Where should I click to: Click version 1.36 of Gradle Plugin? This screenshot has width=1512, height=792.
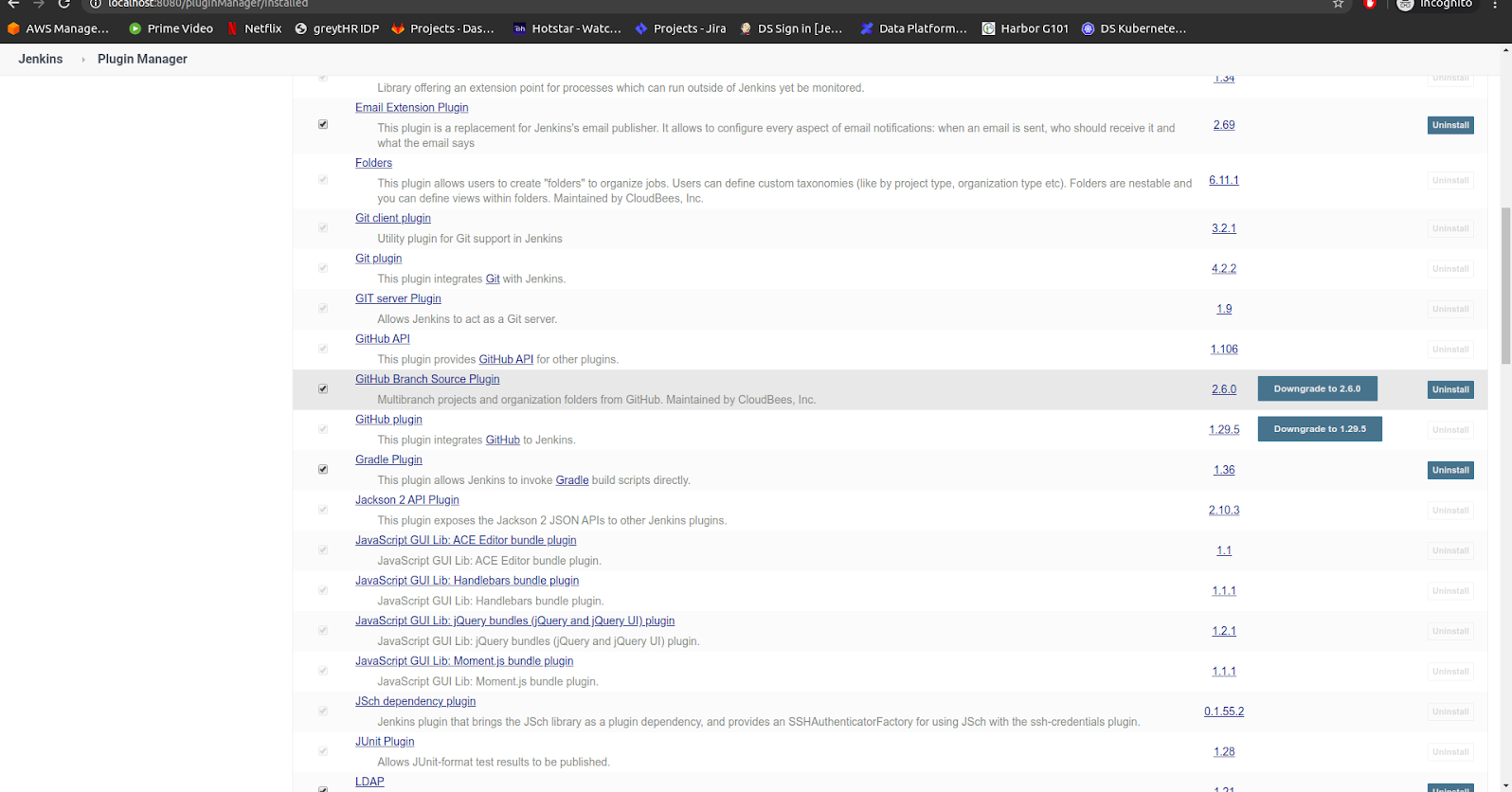(x=1224, y=470)
